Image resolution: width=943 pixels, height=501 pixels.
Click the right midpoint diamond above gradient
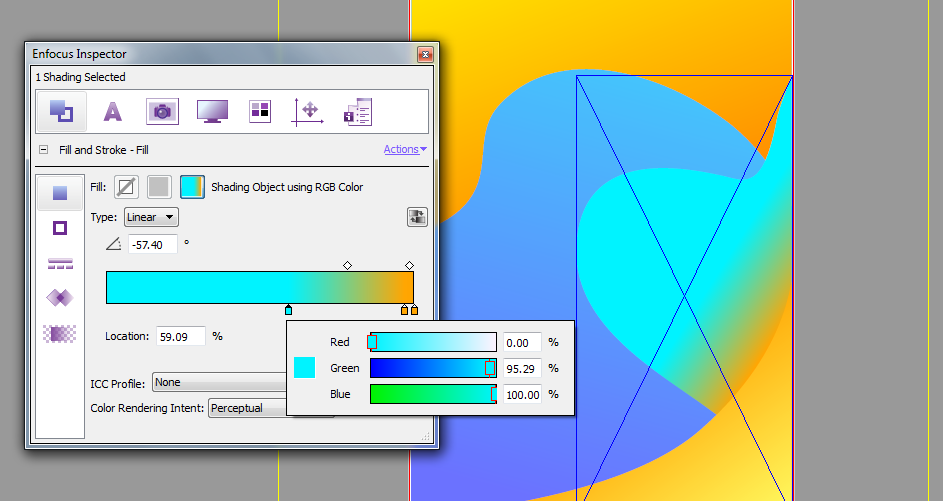point(410,265)
